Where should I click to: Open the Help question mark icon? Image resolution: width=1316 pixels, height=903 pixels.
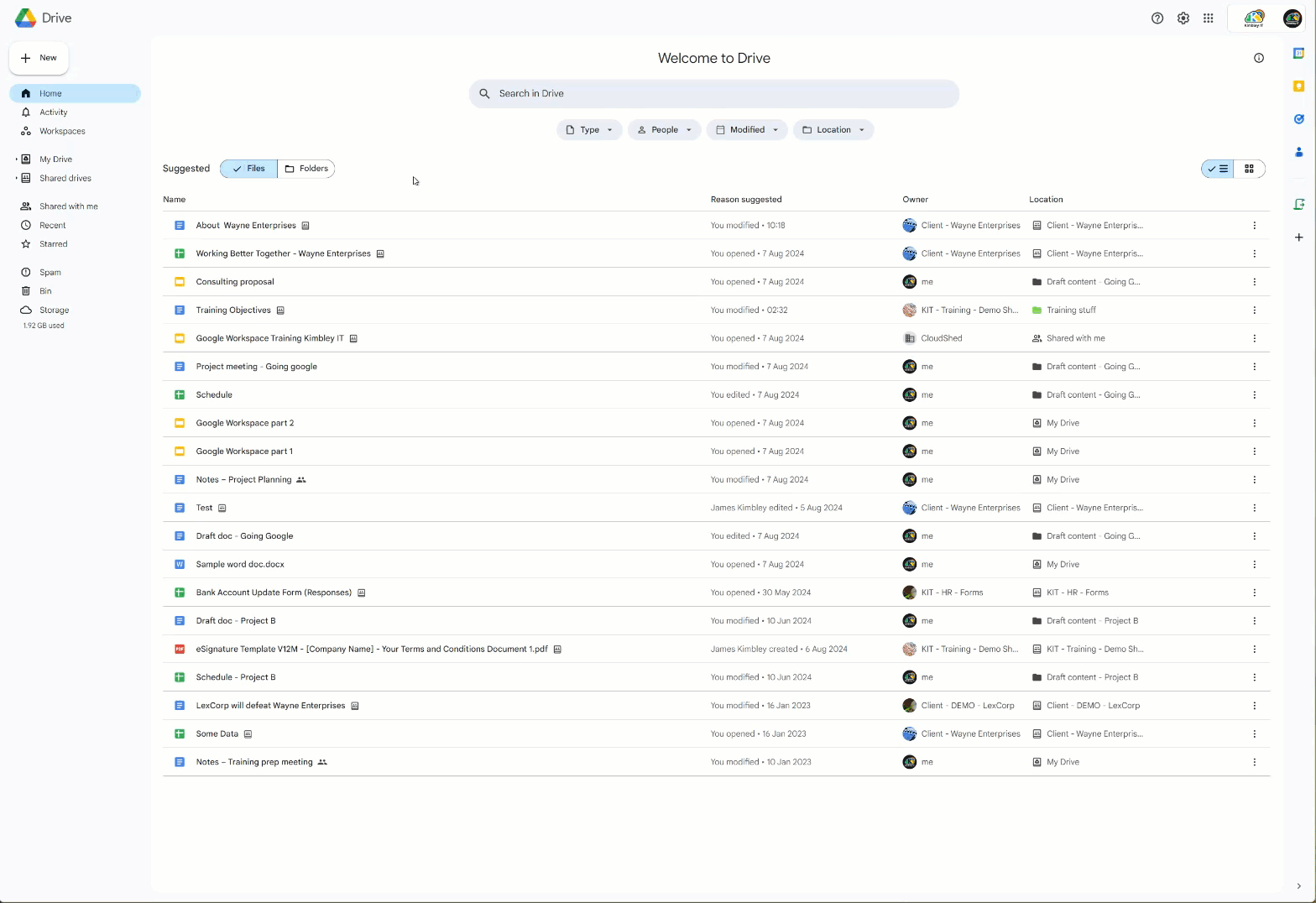1157,18
